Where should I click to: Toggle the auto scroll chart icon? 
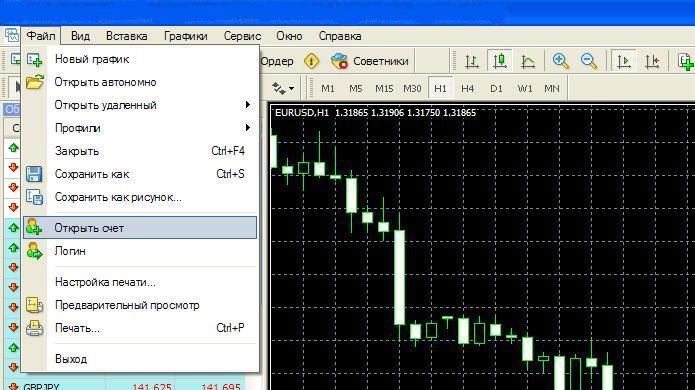(x=624, y=61)
